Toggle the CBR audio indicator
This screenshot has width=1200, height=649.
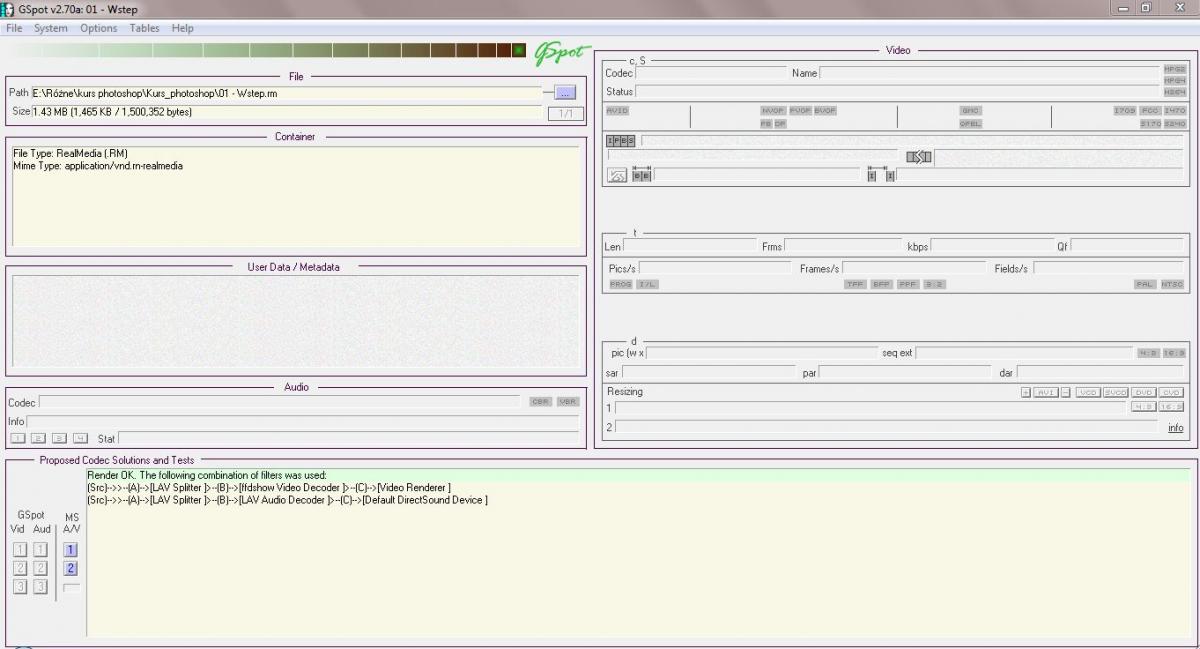click(540, 402)
